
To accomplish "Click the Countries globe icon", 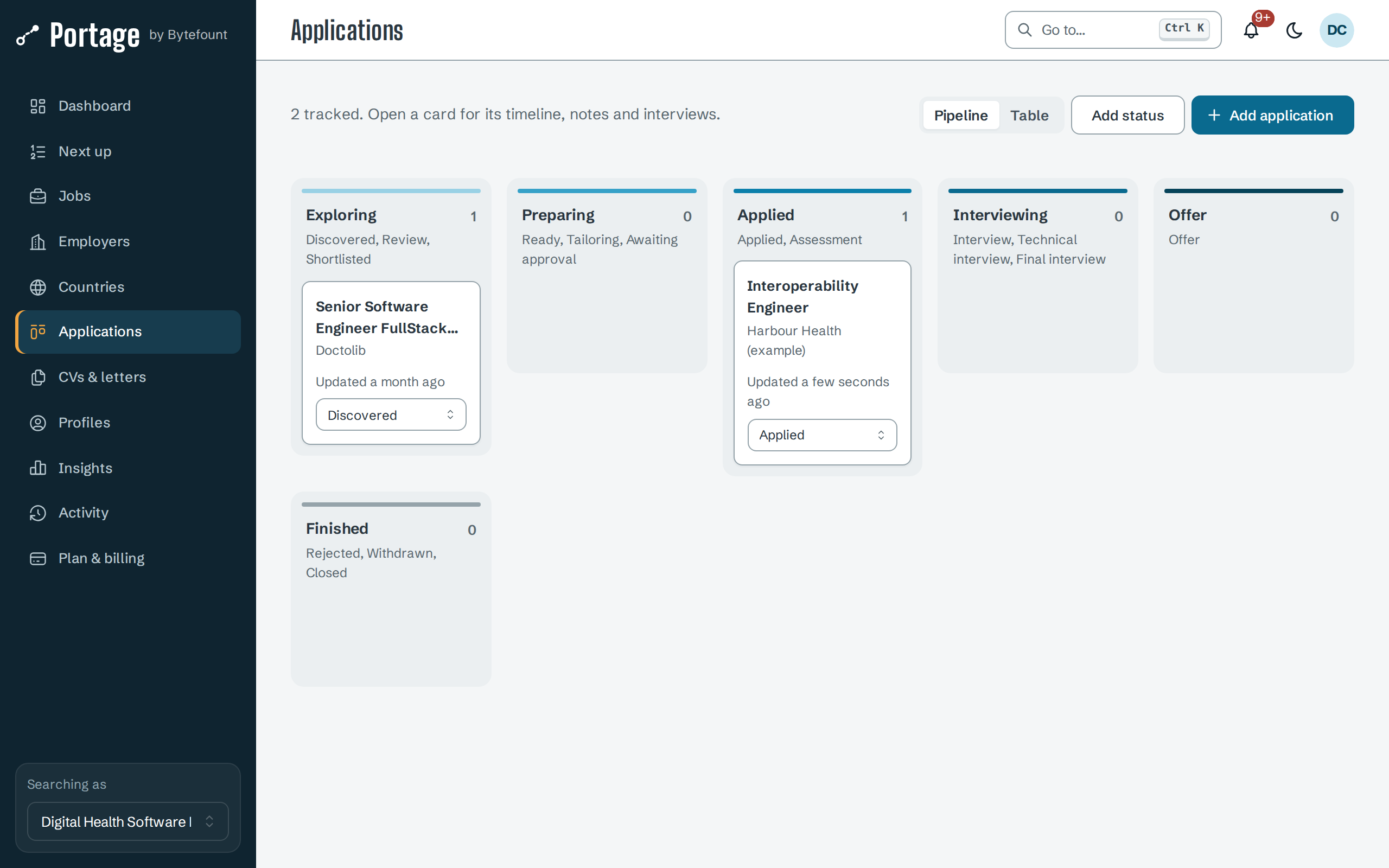I will (38, 287).
